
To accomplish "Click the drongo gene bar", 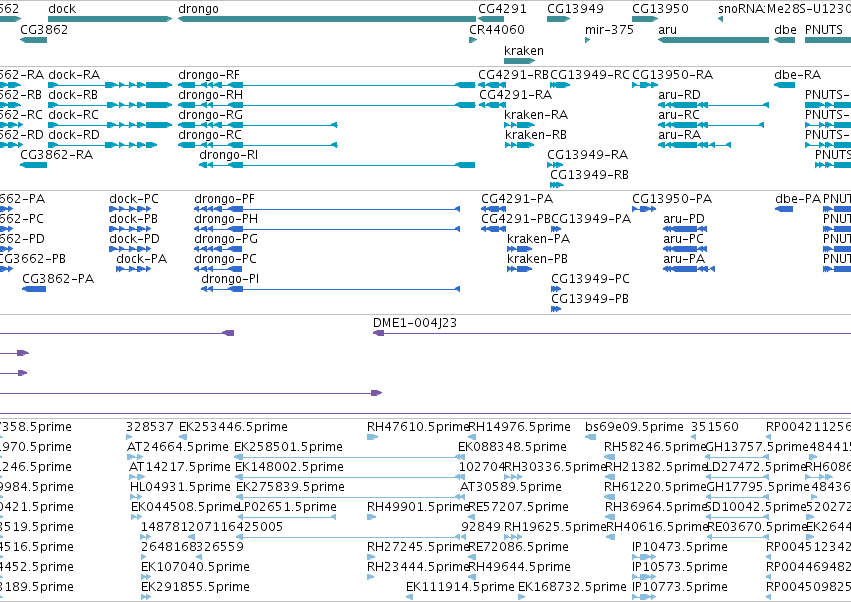I will (x=327, y=19).
